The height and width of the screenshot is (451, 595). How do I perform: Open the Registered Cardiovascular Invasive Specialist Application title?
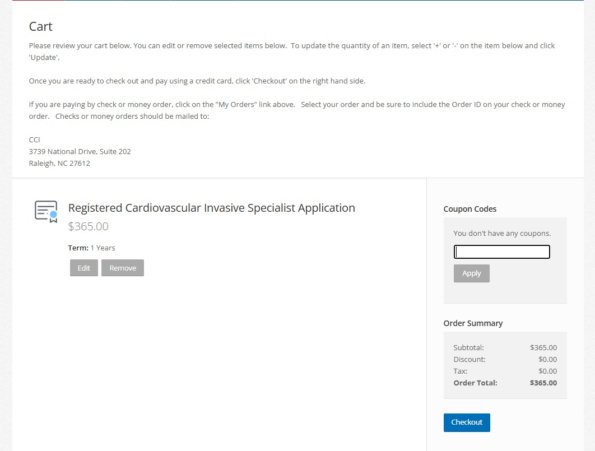(x=211, y=208)
